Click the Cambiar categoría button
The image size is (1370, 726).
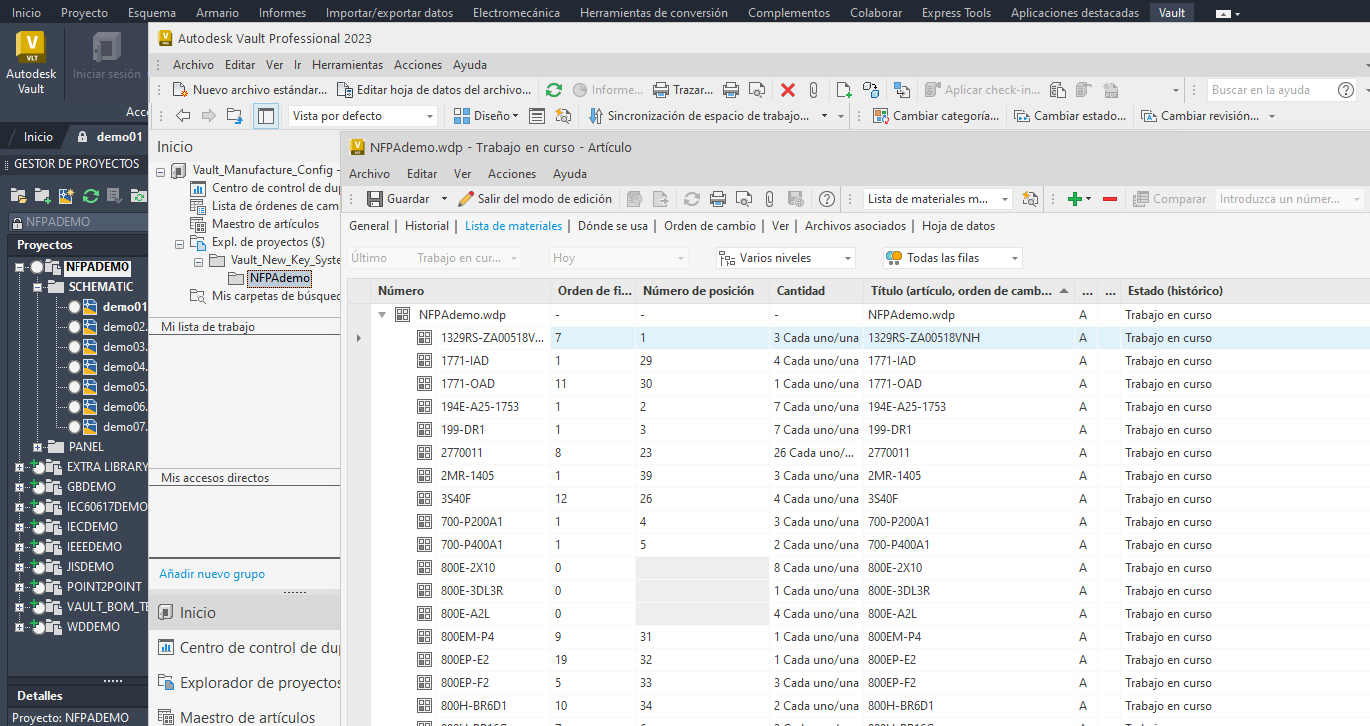936,116
